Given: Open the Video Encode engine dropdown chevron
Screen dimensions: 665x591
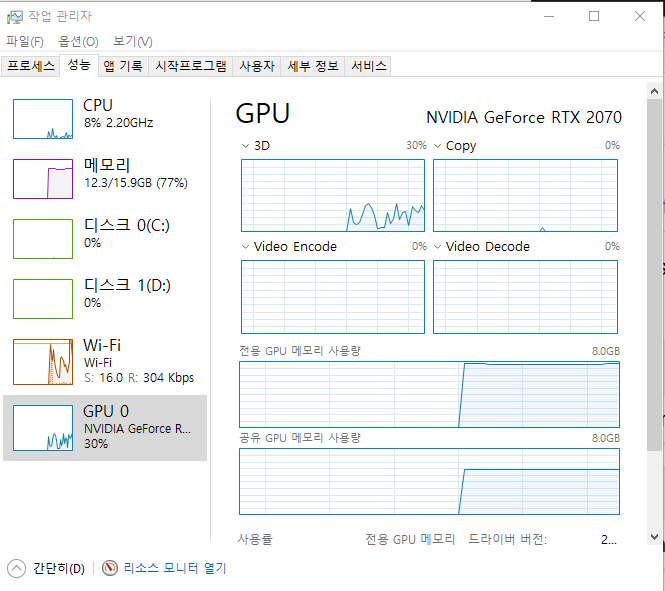Looking at the screenshot, I should [x=245, y=247].
